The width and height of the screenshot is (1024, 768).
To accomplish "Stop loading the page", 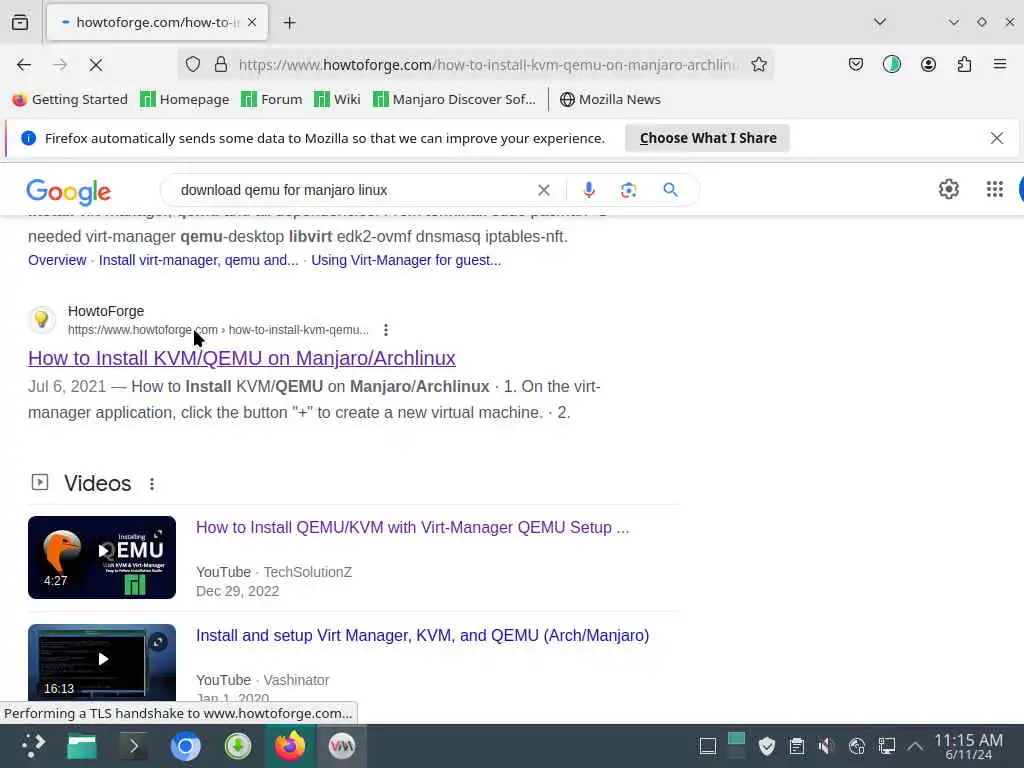I will (95, 65).
